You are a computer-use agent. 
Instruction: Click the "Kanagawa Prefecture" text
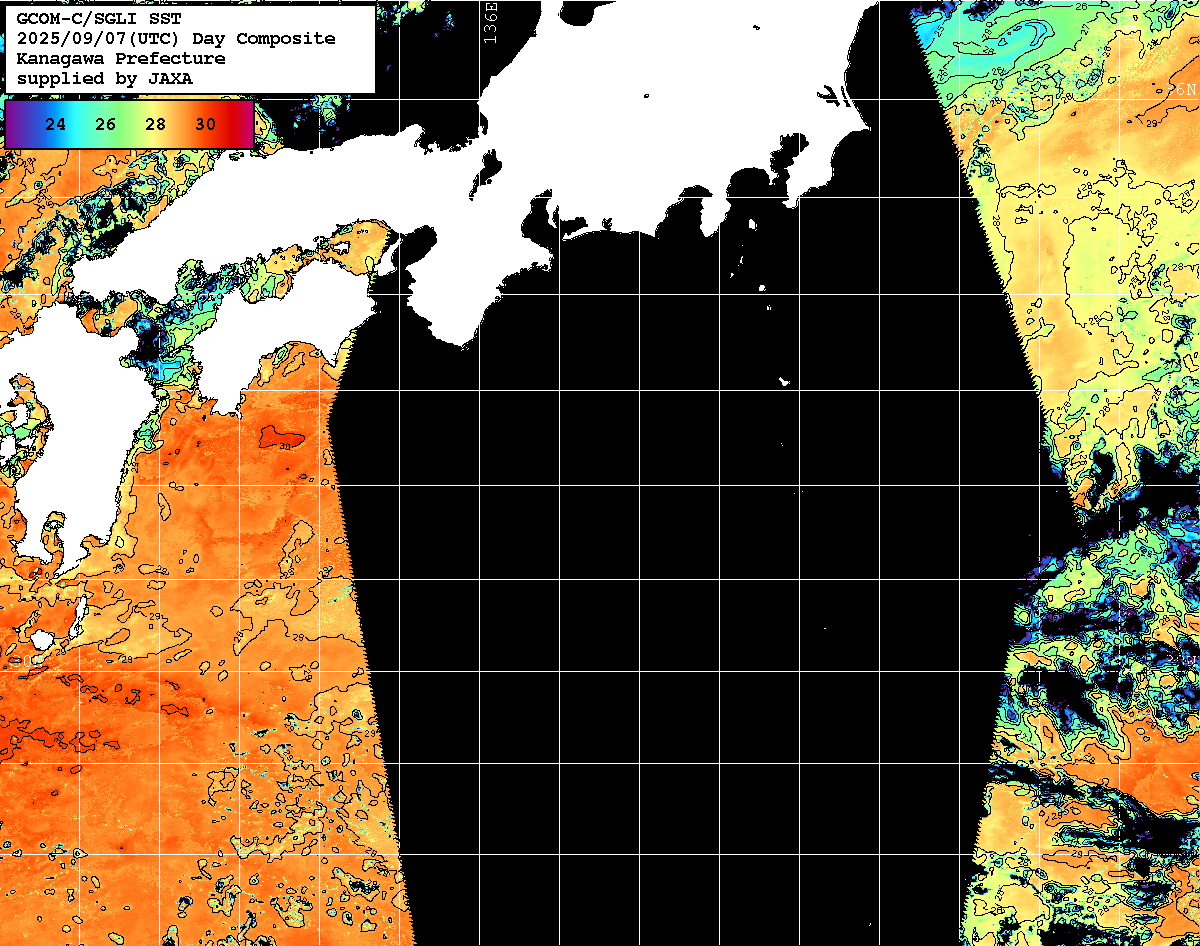[x=121, y=58]
